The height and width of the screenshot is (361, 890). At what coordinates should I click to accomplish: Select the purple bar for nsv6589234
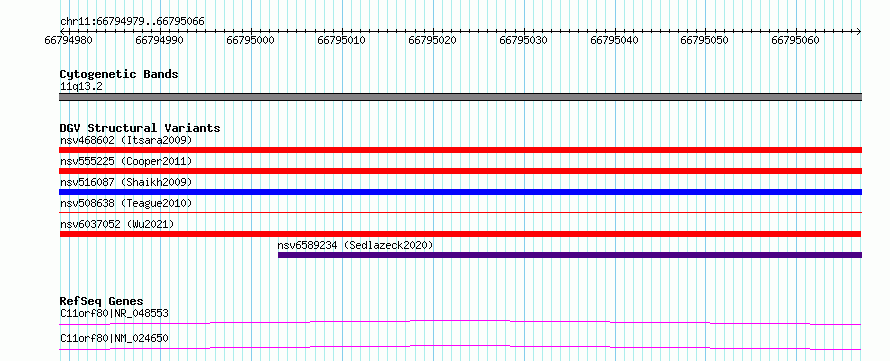pyautogui.click(x=570, y=255)
